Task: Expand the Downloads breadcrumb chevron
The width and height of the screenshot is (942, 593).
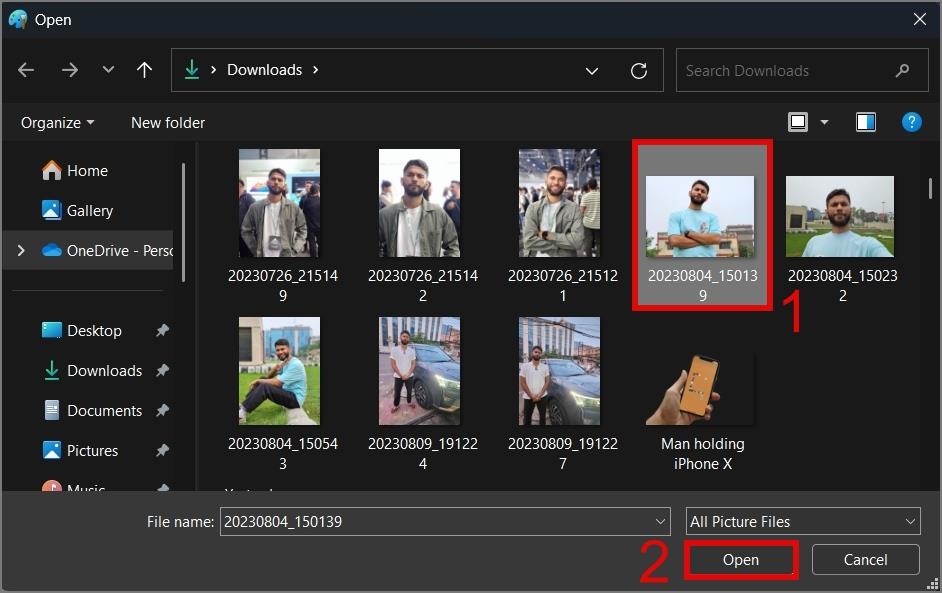Action: (315, 70)
